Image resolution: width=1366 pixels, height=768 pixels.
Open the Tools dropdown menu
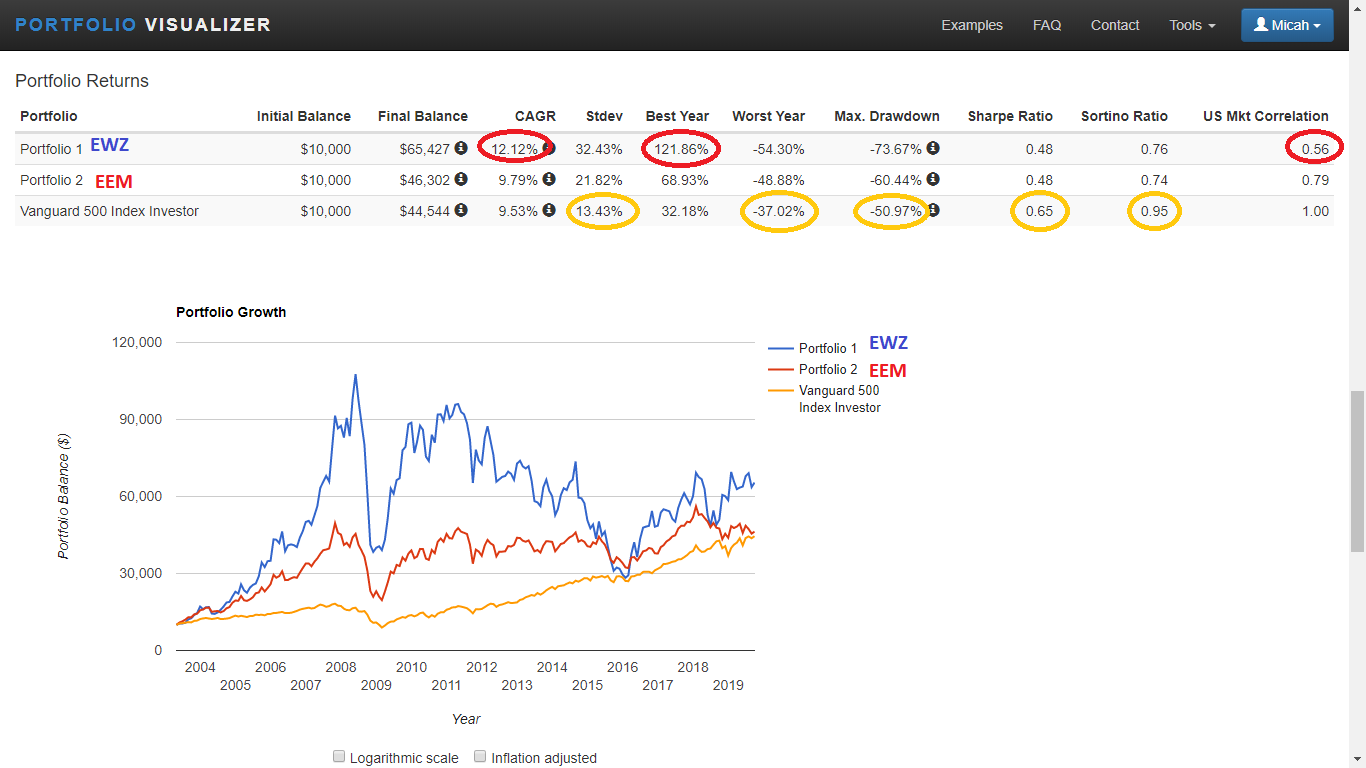(1192, 25)
